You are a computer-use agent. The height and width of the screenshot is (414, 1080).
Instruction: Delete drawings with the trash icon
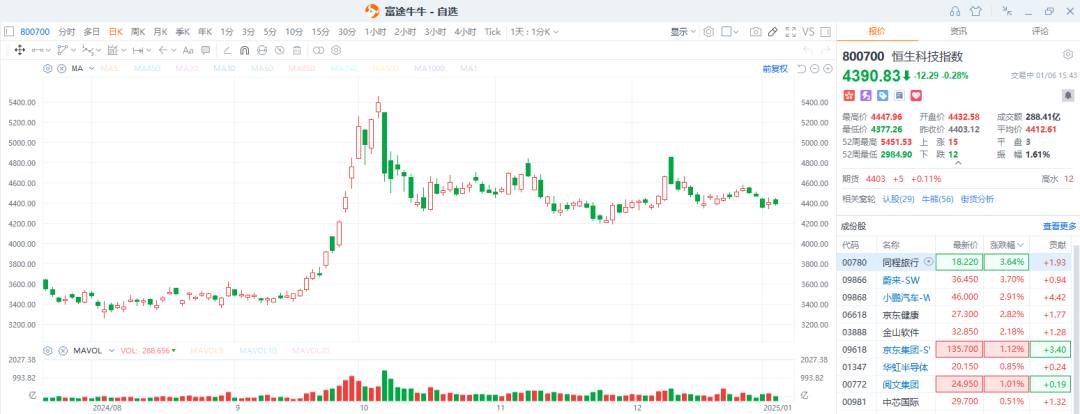click(x=297, y=50)
